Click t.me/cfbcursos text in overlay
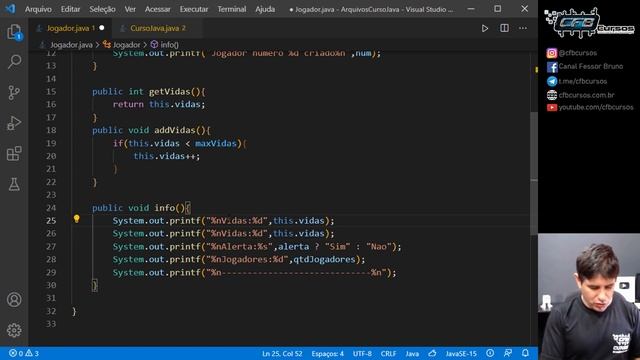The height and width of the screenshot is (360, 640). 582,81
